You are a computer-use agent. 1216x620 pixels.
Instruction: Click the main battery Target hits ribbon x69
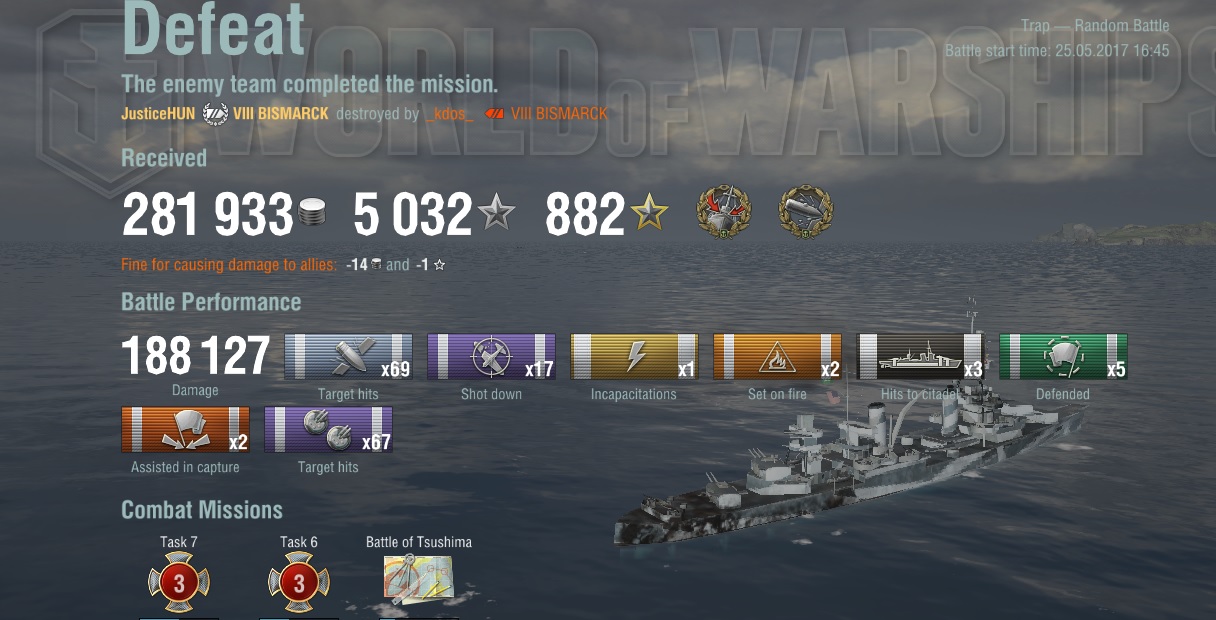(348, 357)
